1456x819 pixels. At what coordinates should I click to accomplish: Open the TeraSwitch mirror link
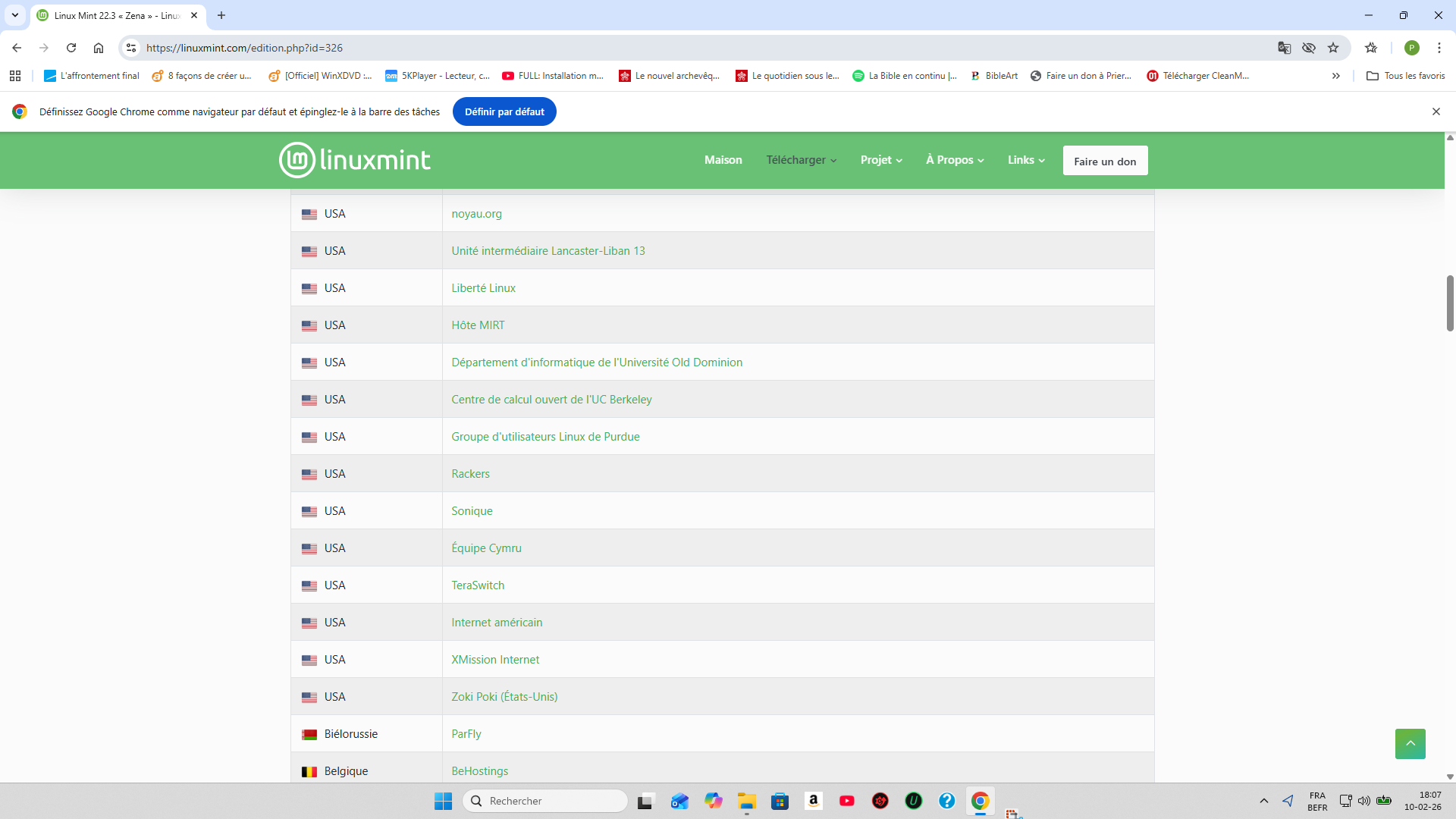tap(478, 585)
